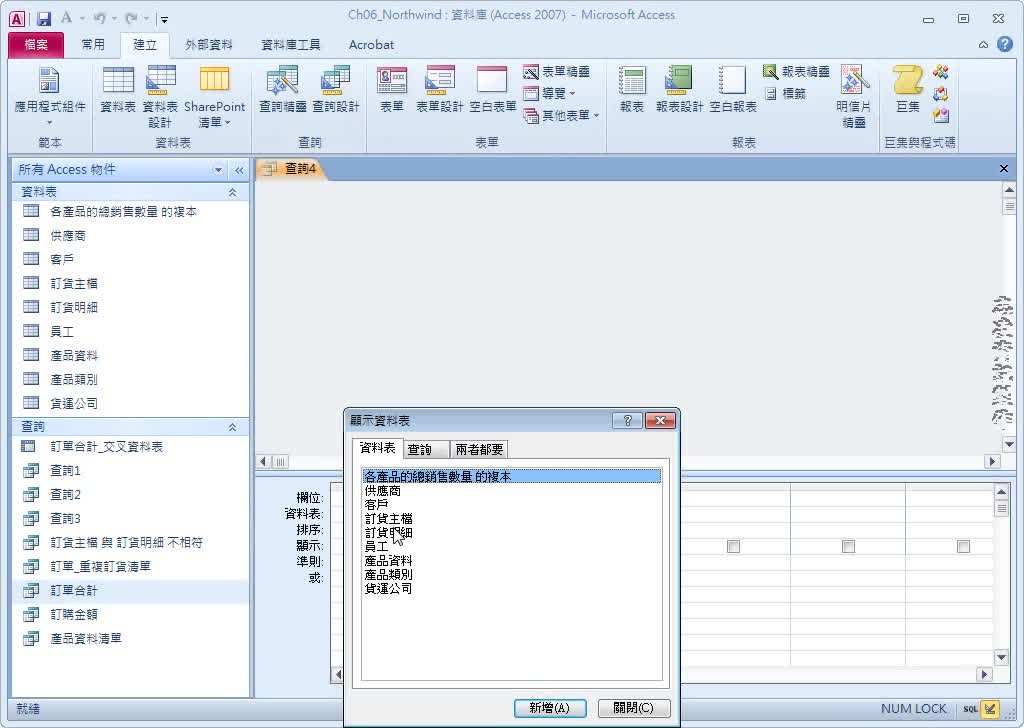
Task: Create a Blank Form (空白表單)
Action: tap(492, 90)
